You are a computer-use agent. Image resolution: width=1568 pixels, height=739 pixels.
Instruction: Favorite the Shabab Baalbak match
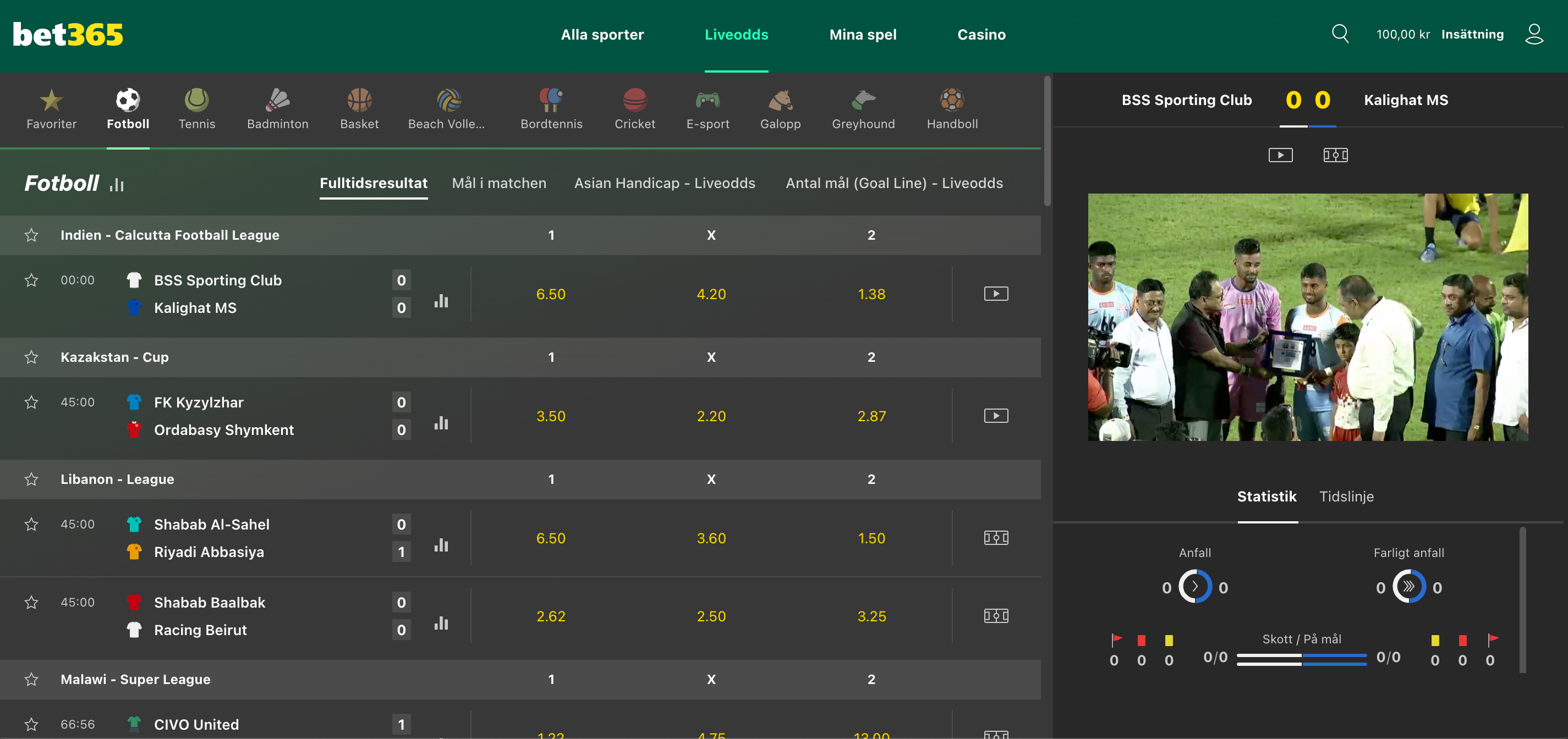[x=31, y=602]
